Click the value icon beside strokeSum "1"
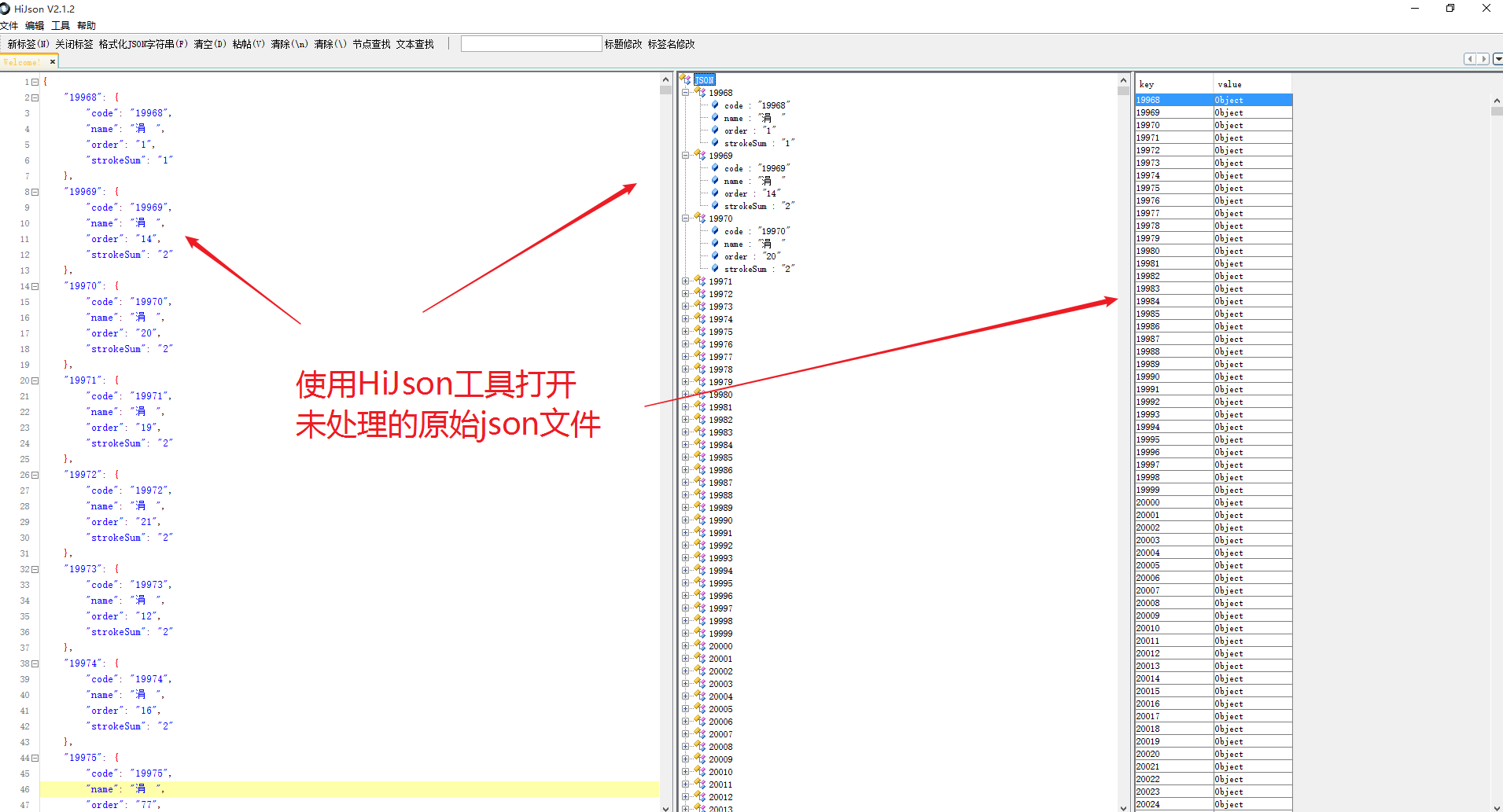Viewport: 1503px width, 812px height. click(x=715, y=142)
